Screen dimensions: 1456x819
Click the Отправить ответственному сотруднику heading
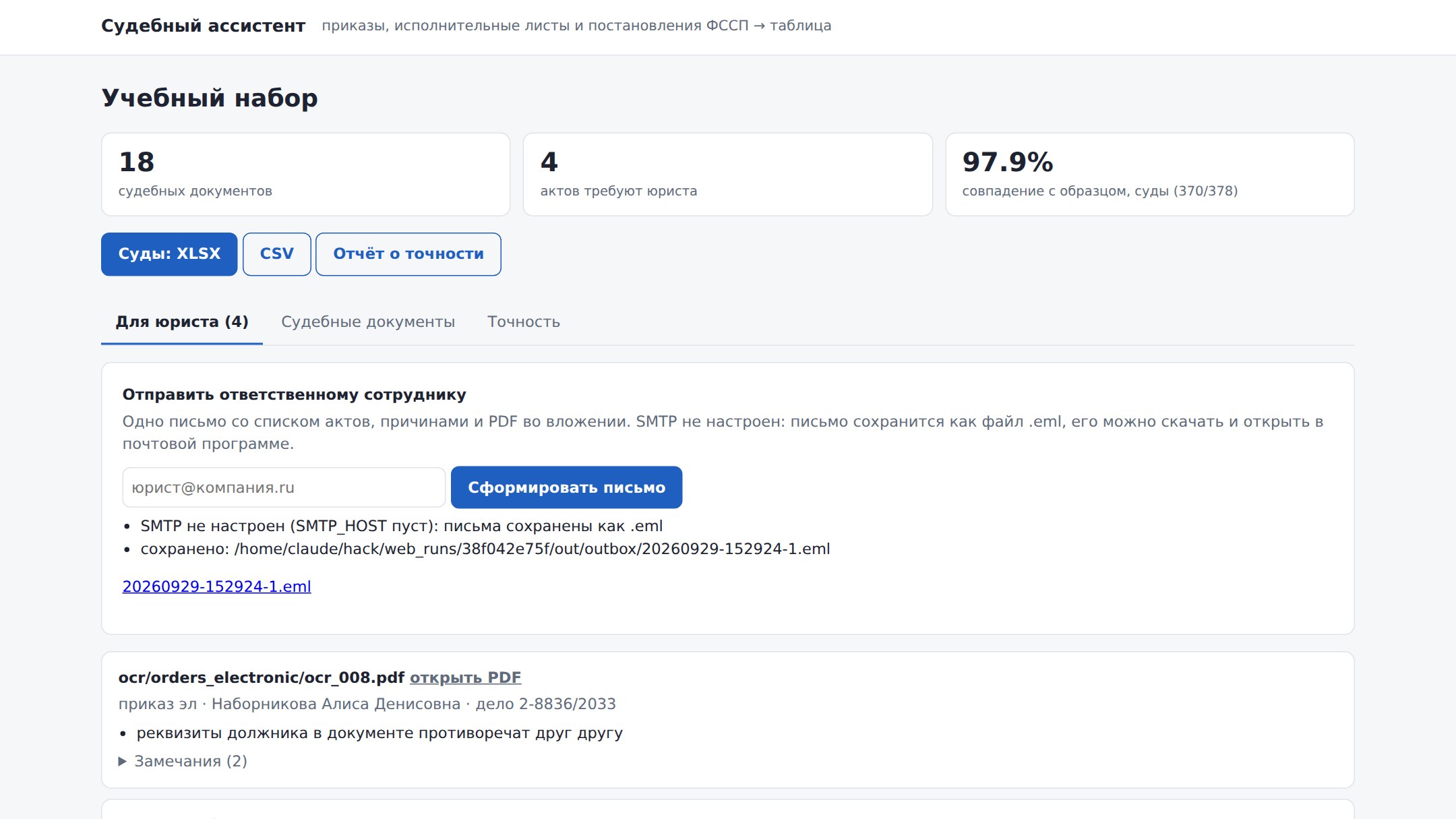click(x=294, y=395)
